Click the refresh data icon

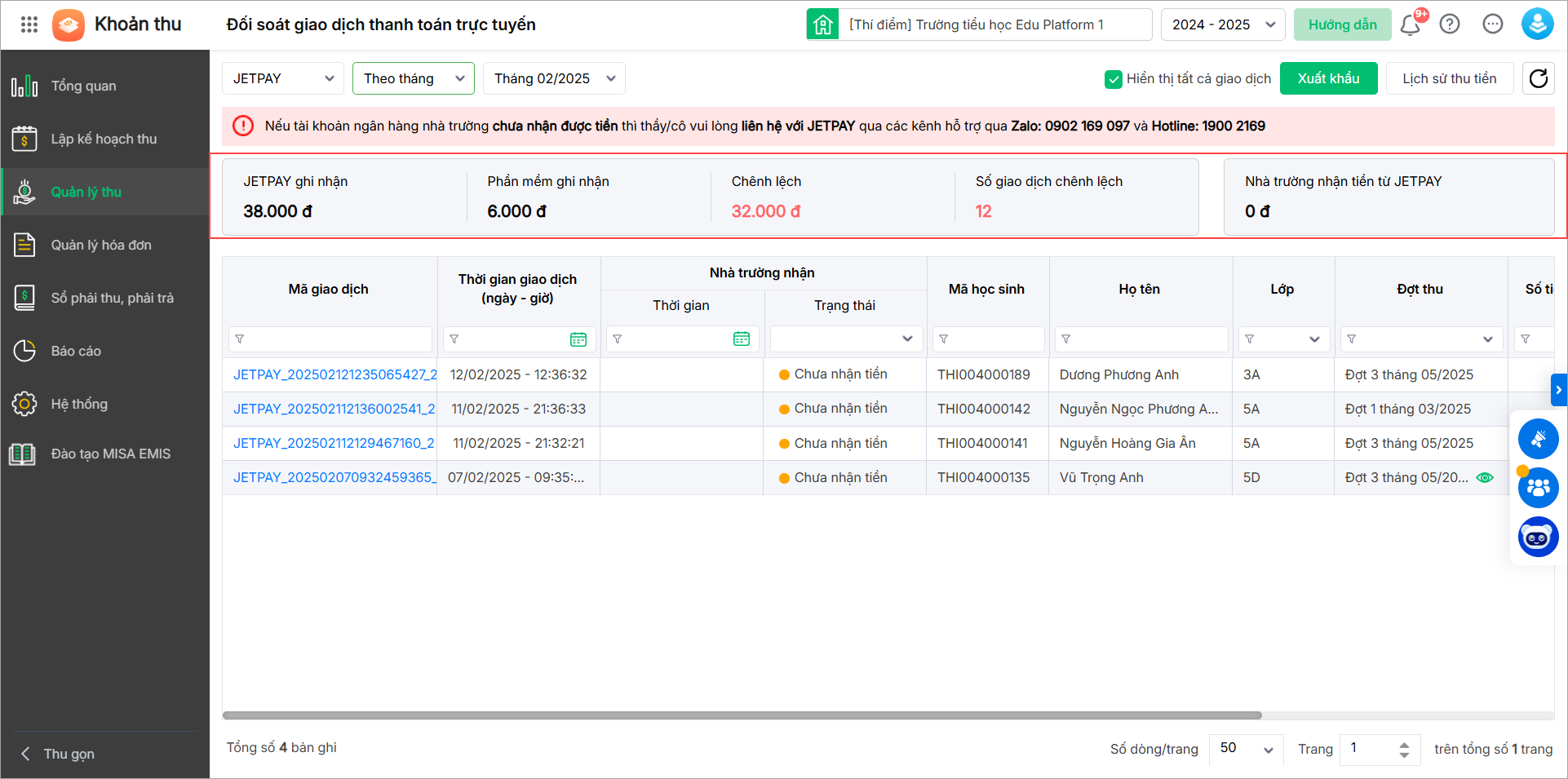[x=1538, y=78]
